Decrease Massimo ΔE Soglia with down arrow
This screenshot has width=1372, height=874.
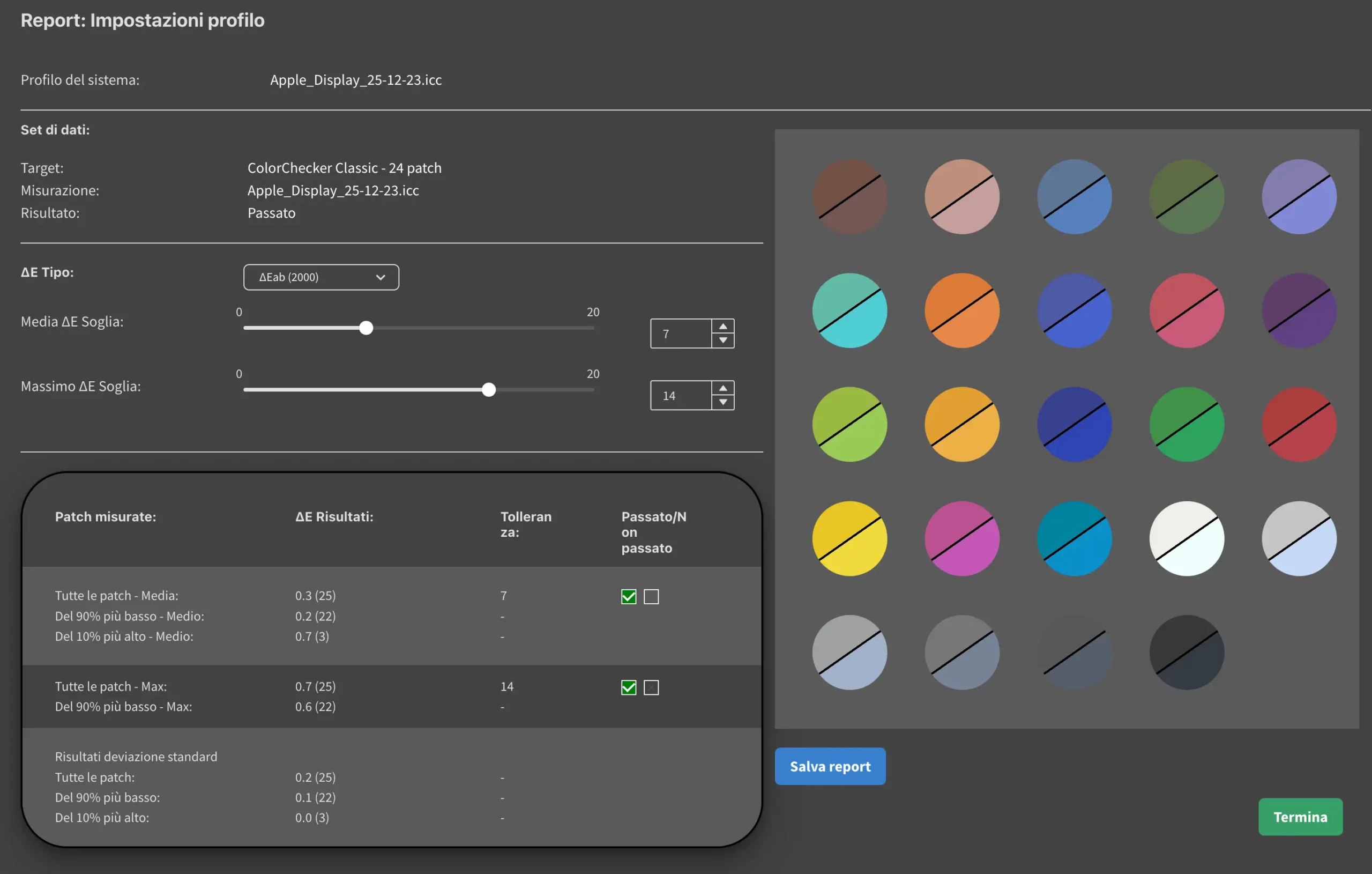[x=722, y=403]
